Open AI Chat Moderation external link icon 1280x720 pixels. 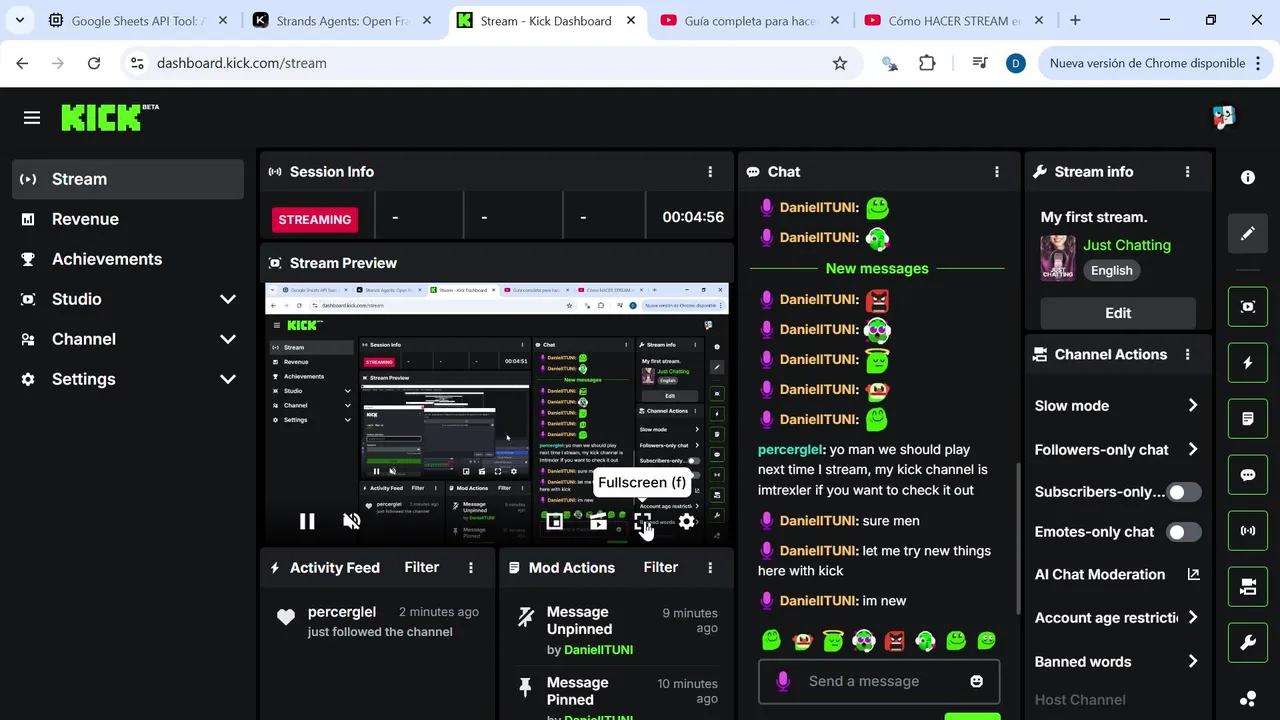click(1193, 574)
